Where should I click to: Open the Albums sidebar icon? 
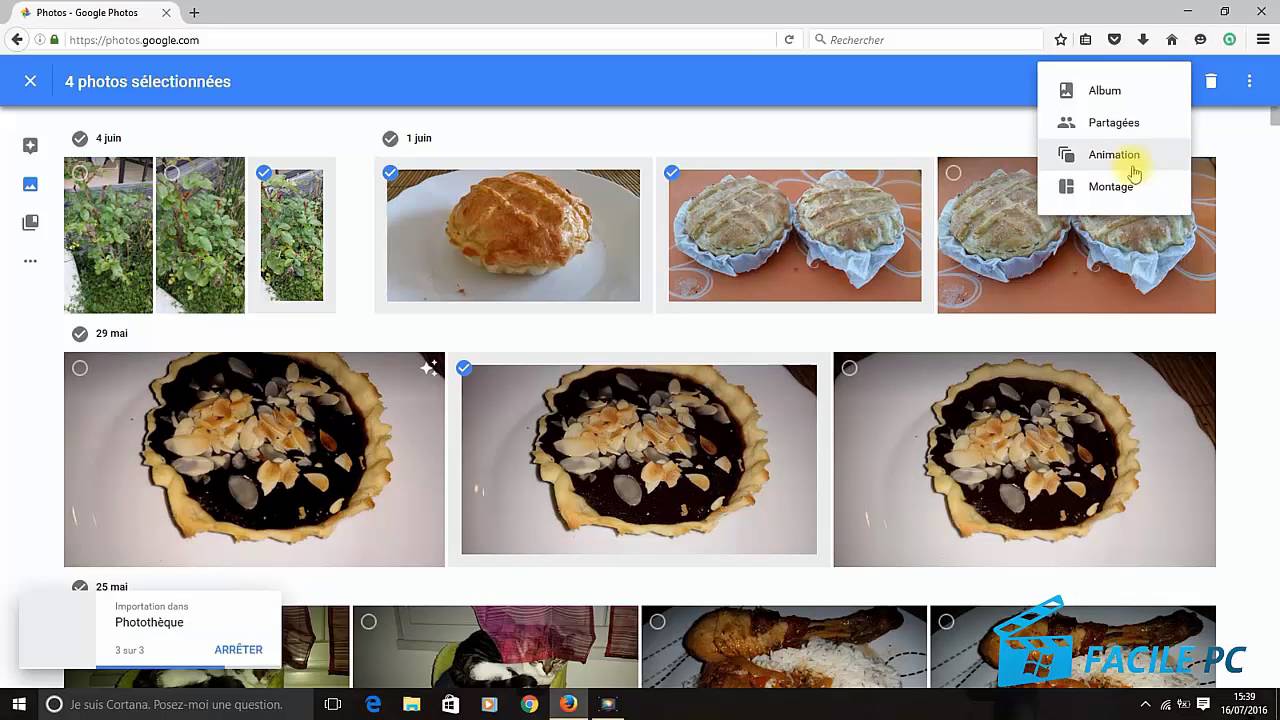point(30,222)
